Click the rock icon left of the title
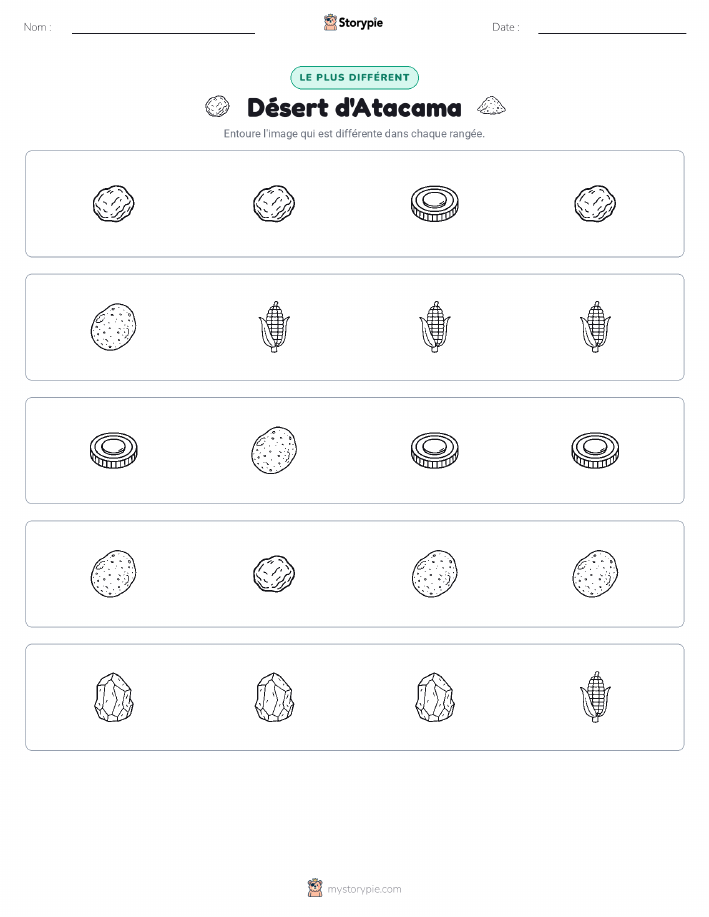The width and height of the screenshot is (709, 917). click(x=217, y=107)
